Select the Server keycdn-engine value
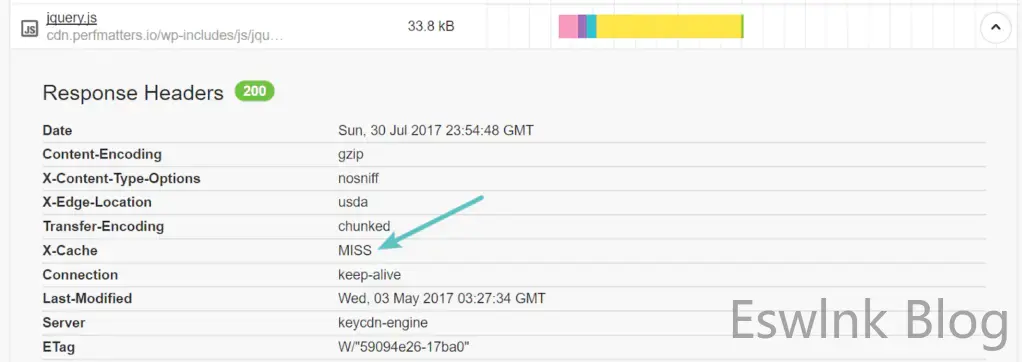Screen dimensions: 1022x362 click(383, 323)
